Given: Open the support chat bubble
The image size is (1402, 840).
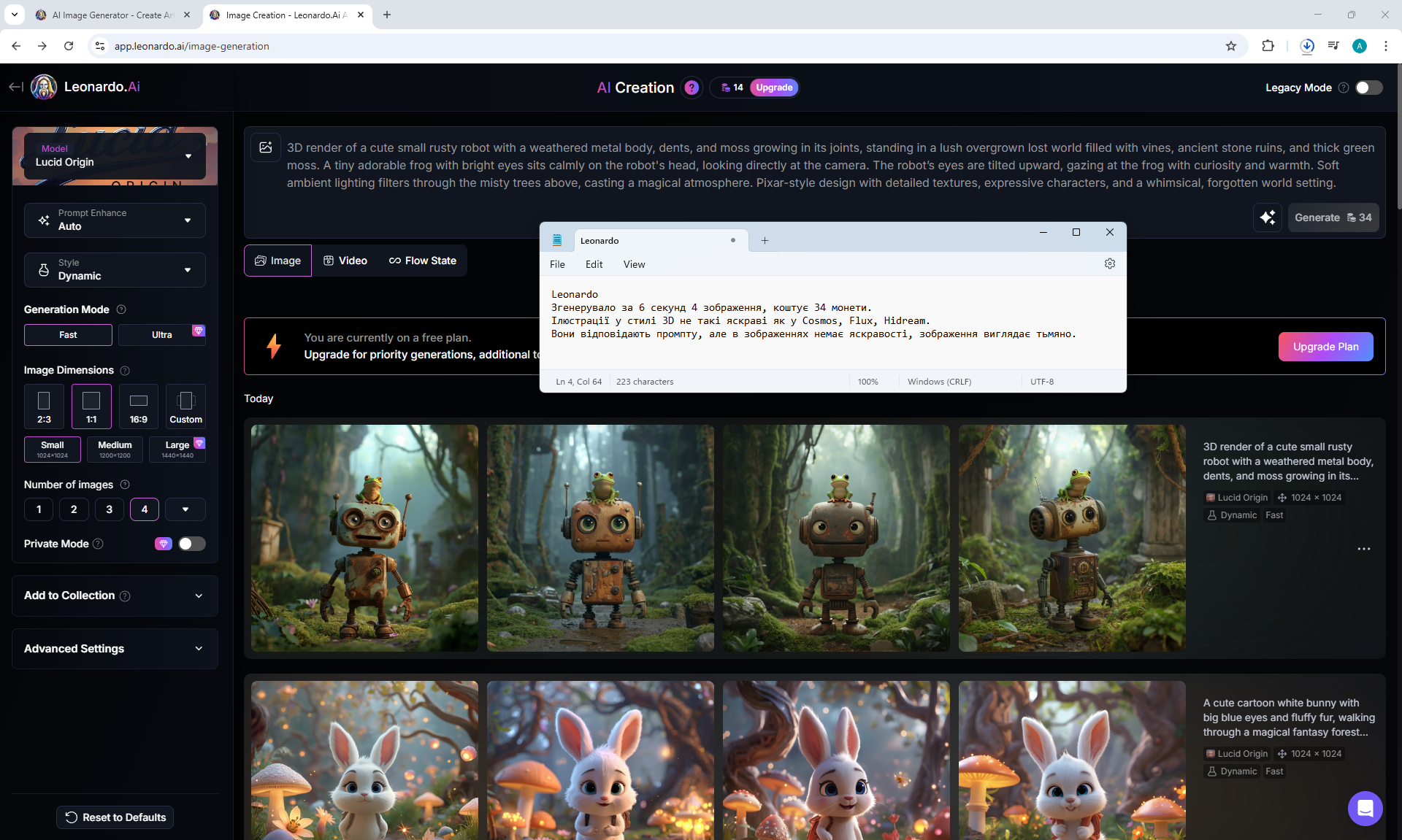Looking at the screenshot, I should (x=1365, y=808).
